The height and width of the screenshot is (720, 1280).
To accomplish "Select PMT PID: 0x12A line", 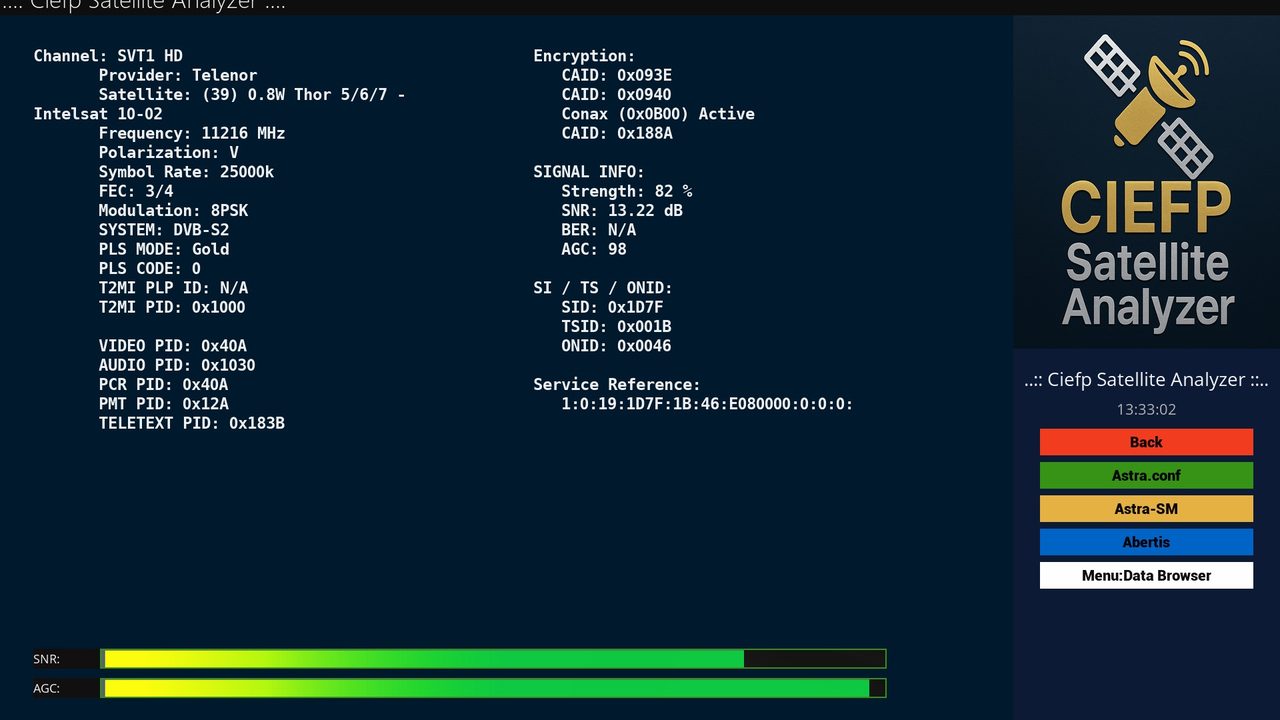I will pos(164,404).
